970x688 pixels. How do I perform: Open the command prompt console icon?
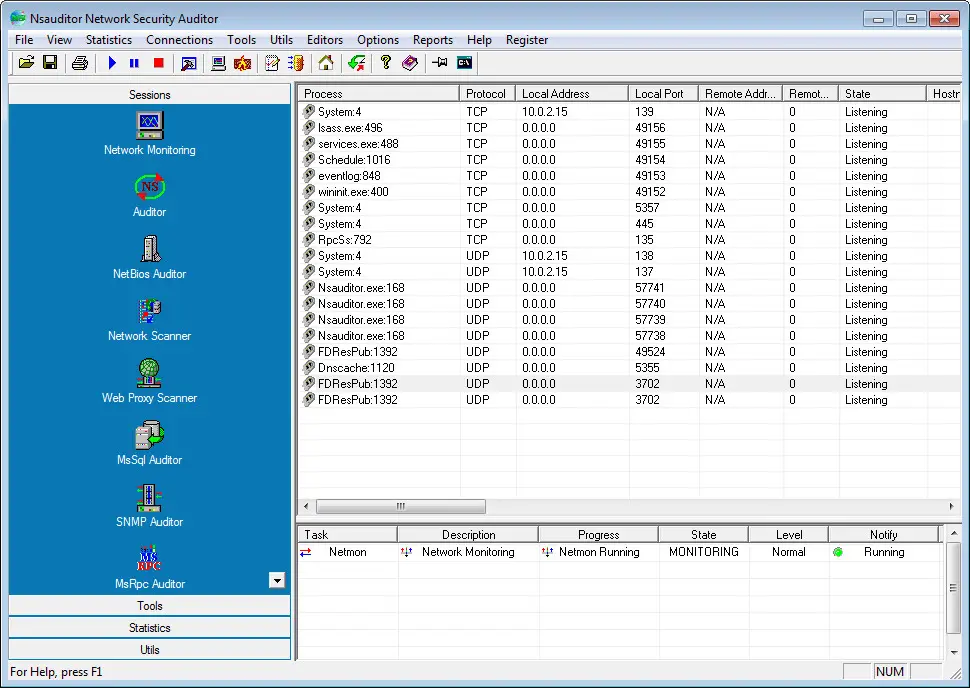click(x=464, y=63)
